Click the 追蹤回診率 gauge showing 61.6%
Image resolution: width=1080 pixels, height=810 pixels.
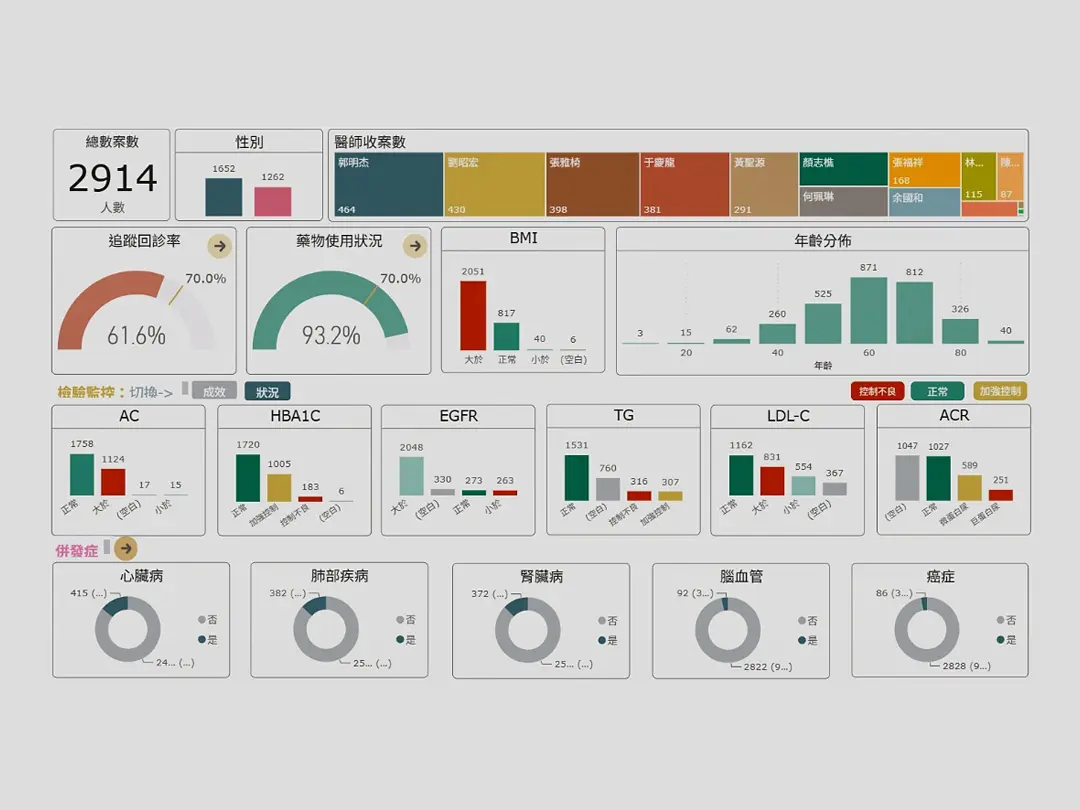136,310
